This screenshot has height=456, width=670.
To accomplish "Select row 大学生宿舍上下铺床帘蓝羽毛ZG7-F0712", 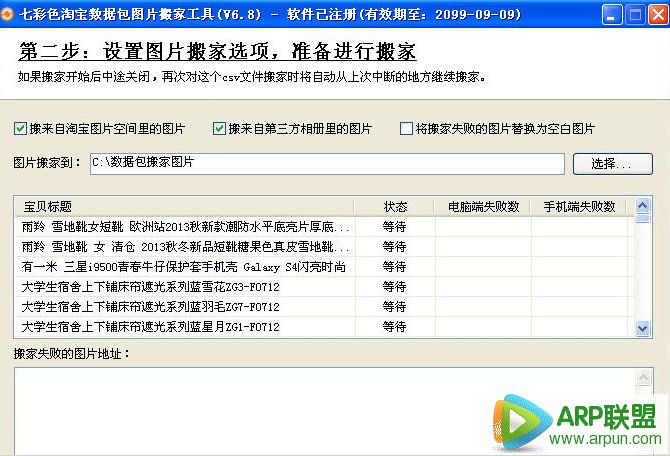I will point(325,307).
